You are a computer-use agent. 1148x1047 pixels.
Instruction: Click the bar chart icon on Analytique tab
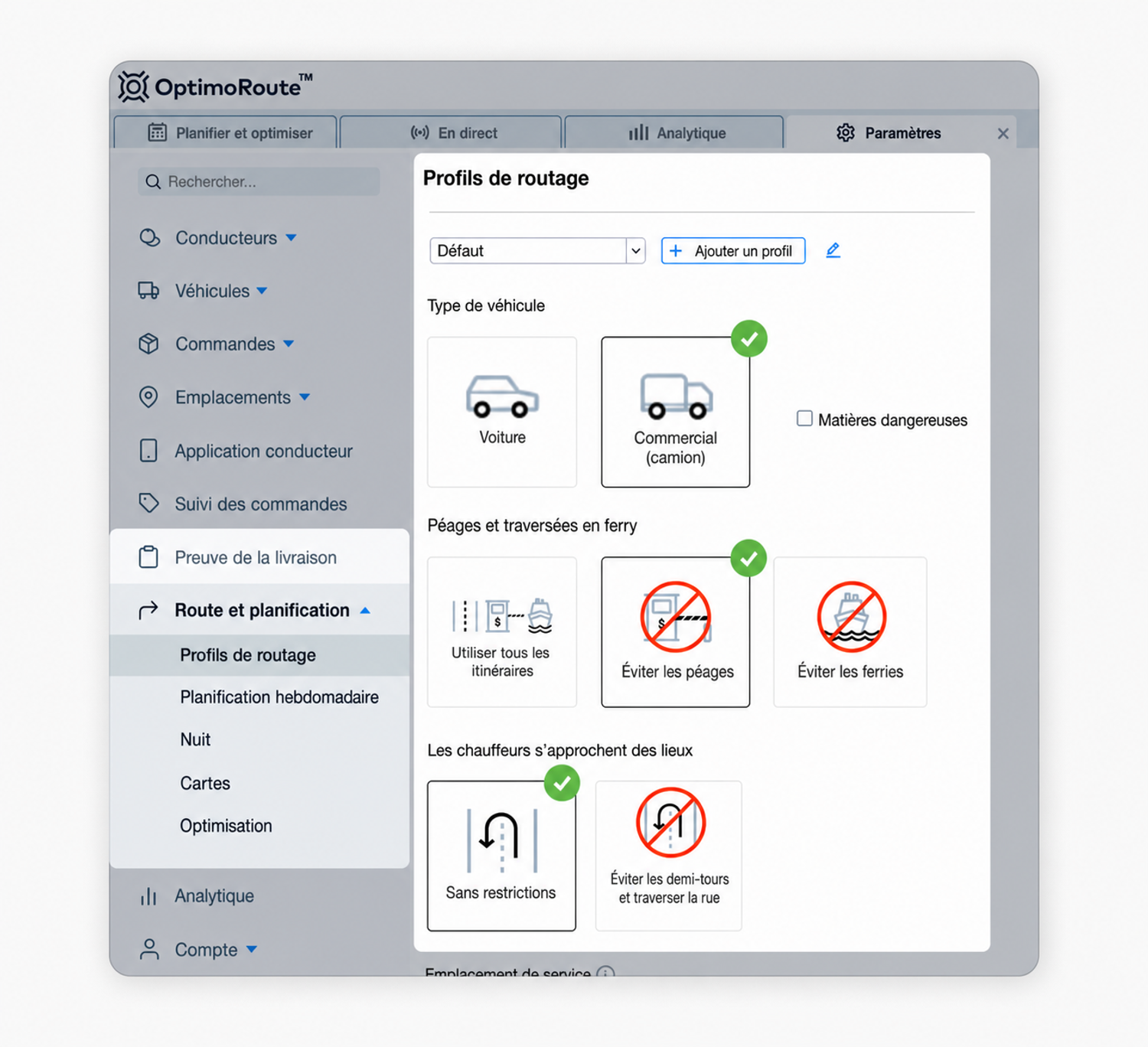pyautogui.click(x=638, y=132)
